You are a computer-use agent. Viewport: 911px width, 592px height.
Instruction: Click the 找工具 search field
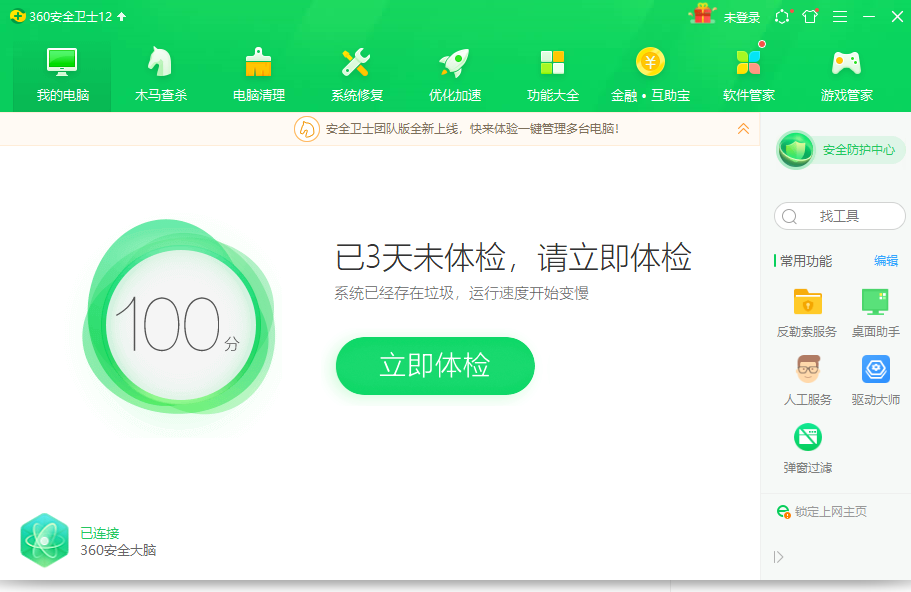click(840, 216)
